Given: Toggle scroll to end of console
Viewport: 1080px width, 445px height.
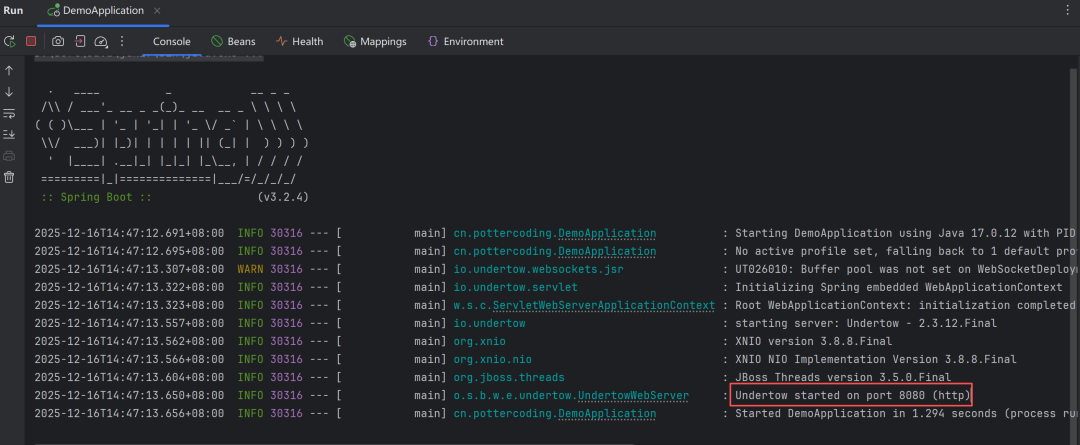Looking at the screenshot, I should pos(9,134).
